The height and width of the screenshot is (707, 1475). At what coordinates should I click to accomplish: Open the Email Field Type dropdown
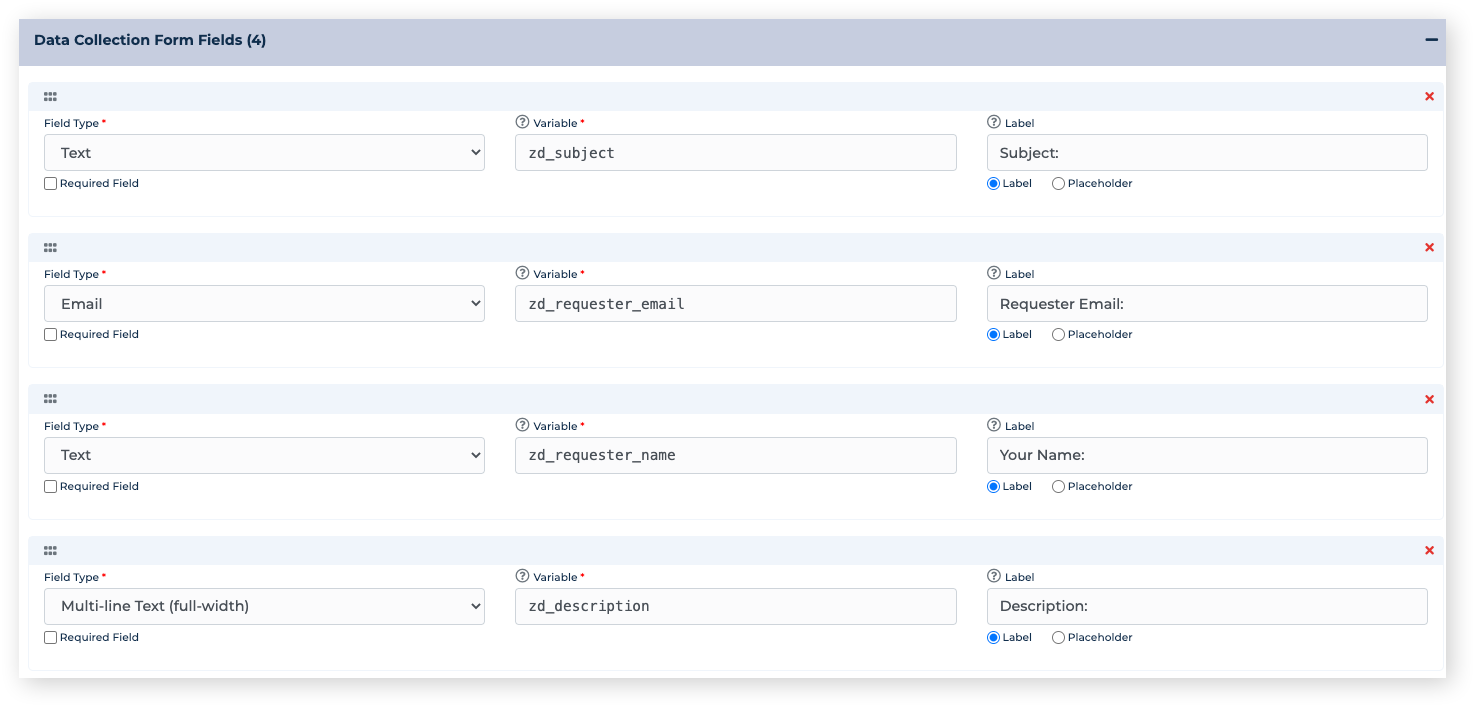coord(264,304)
